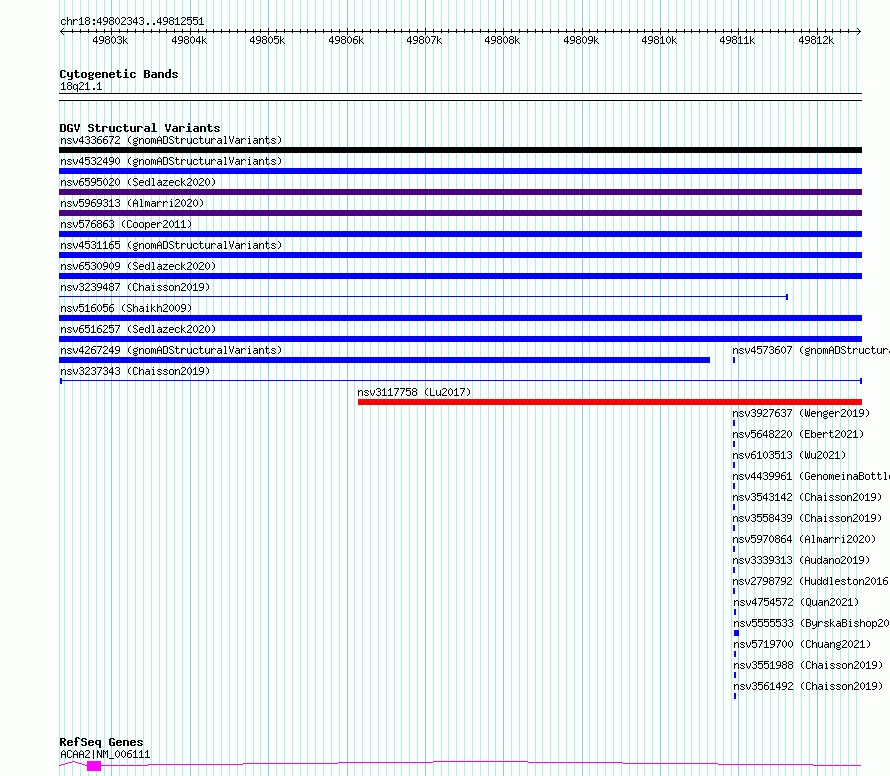890x776 pixels.
Task: Click the blue bar under nsv576863
Action: pyautogui.click(x=460, y=234)
